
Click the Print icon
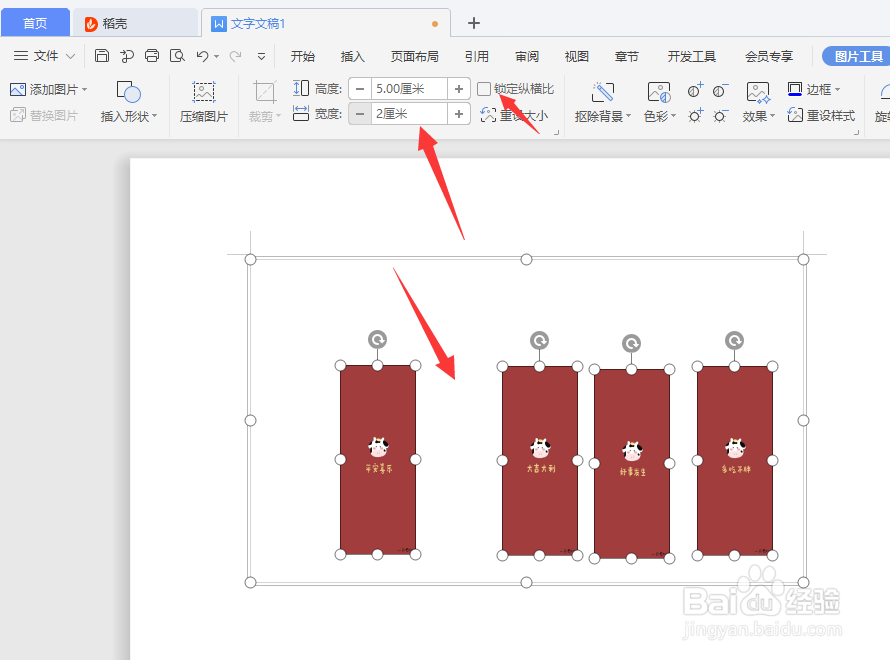152,56
